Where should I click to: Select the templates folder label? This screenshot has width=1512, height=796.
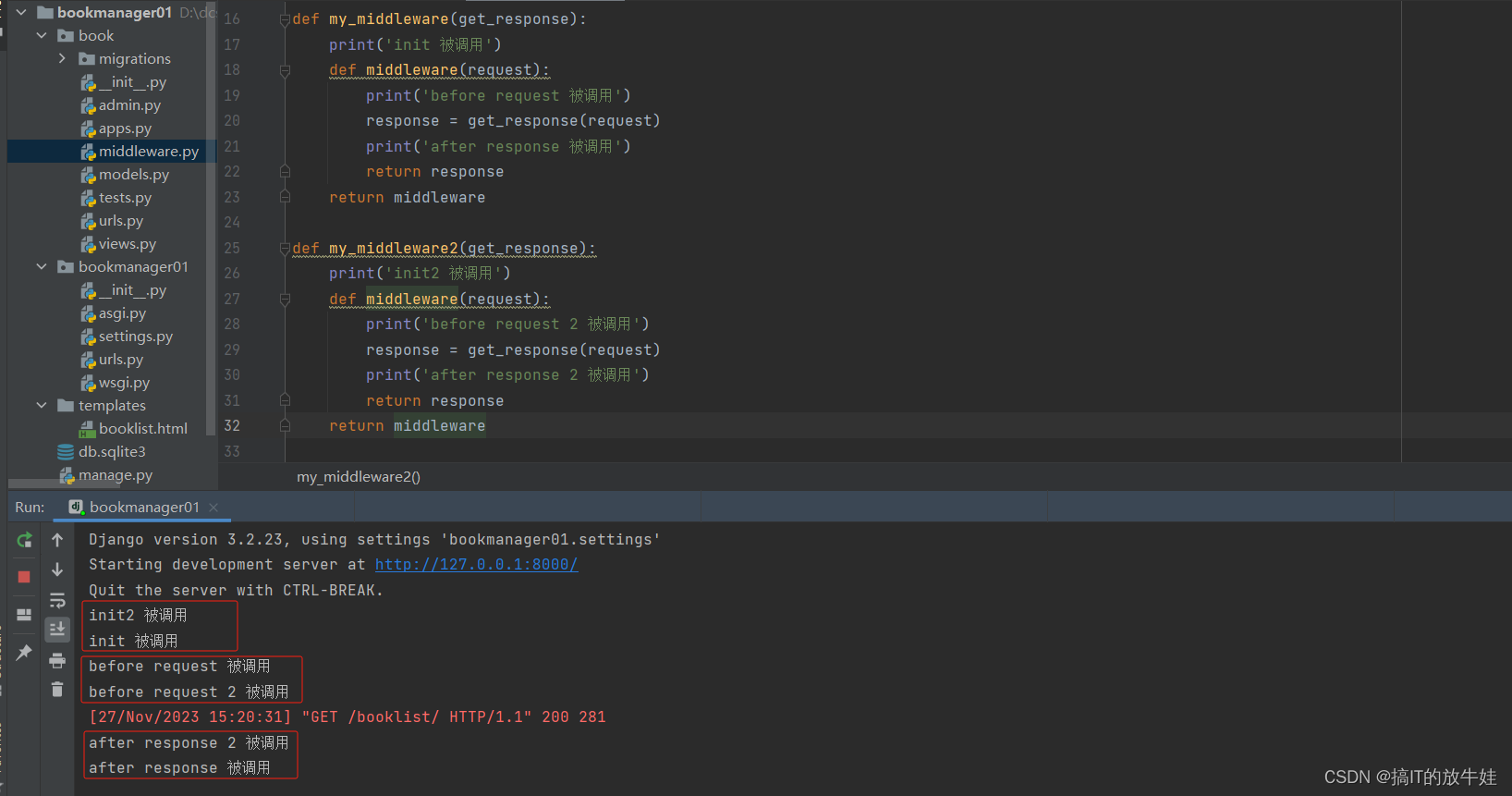coord(112,406)
